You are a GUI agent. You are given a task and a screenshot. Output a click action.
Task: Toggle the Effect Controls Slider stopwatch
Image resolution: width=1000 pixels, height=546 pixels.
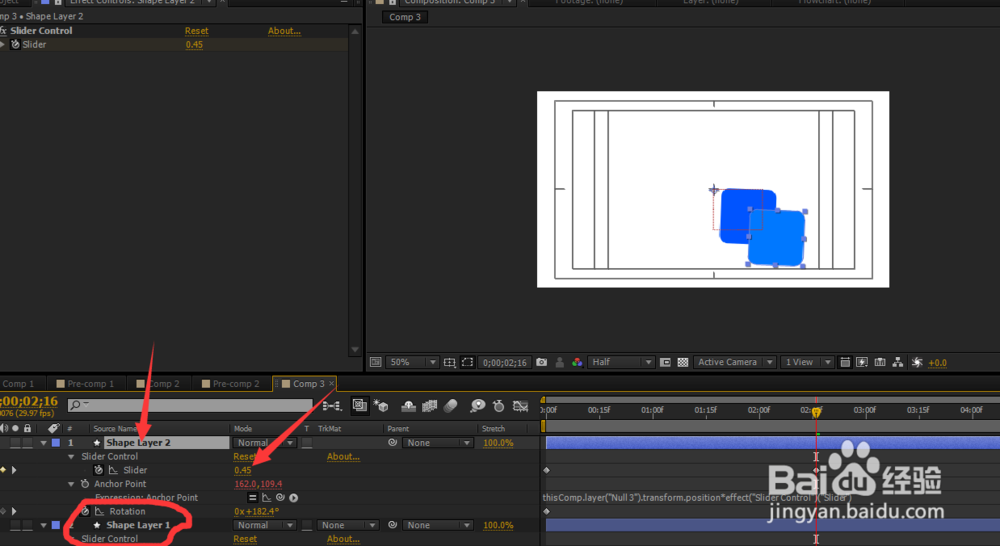15,45
